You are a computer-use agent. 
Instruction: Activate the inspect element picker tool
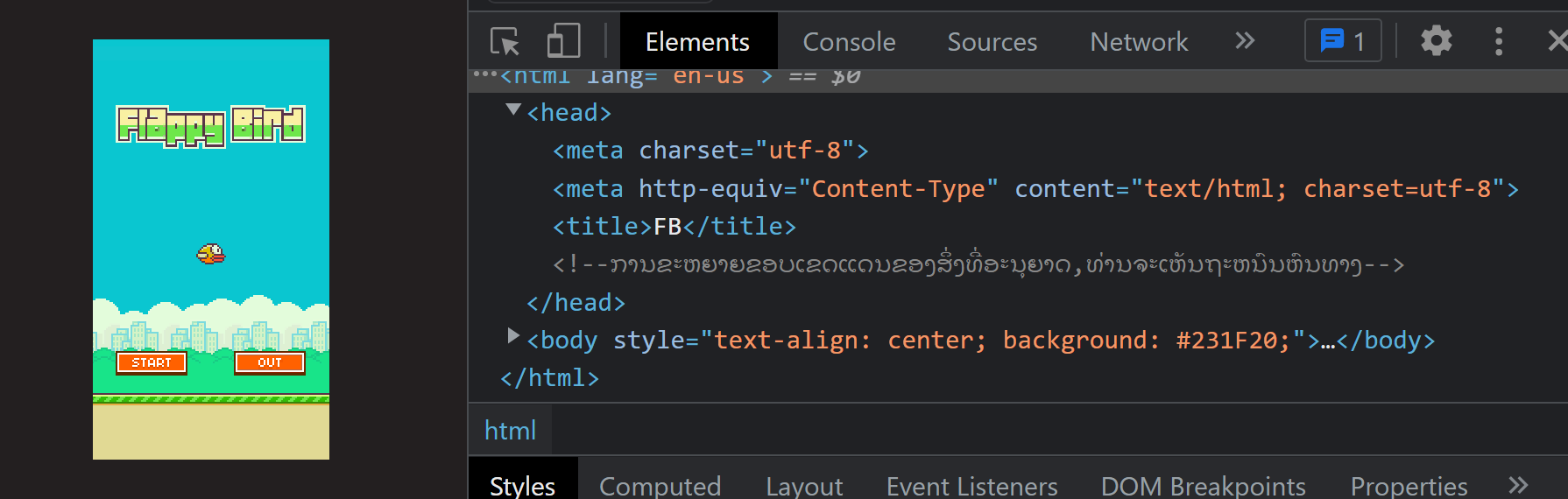click(505, 41)
